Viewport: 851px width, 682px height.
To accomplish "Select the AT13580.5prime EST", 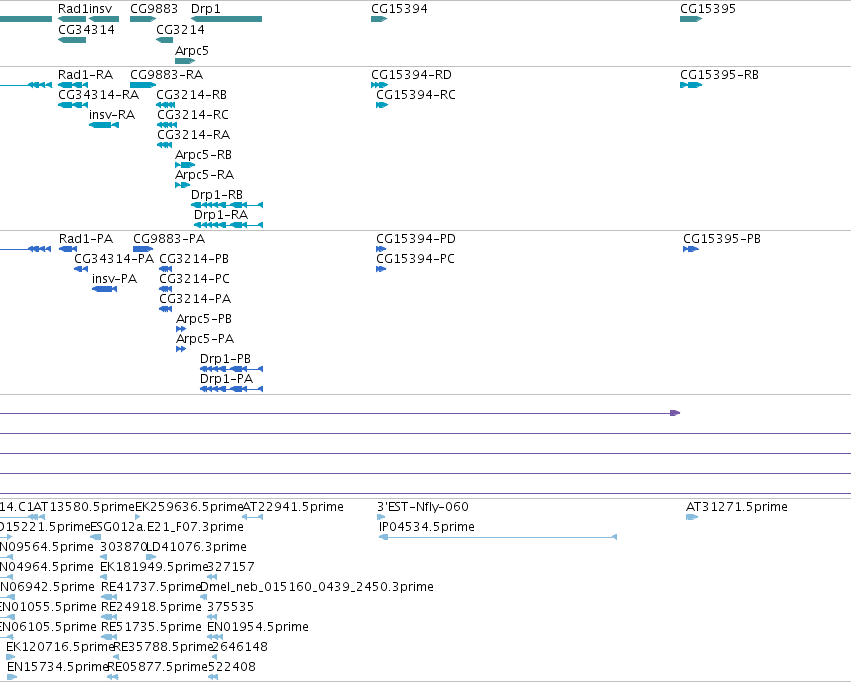I will 84,507.
